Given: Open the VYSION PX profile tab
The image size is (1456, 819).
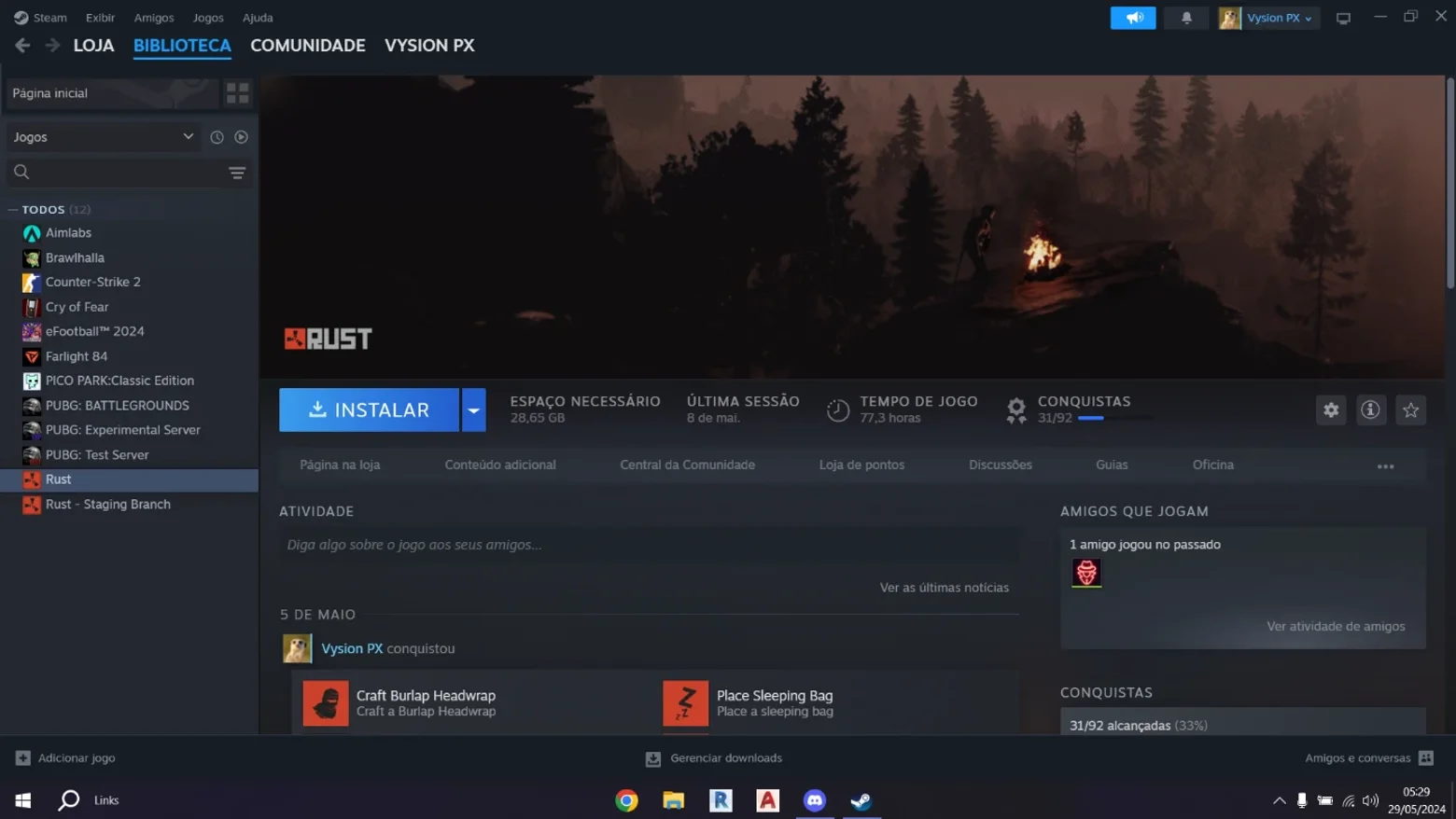Looking at the screenshot, I should (429, 46).
